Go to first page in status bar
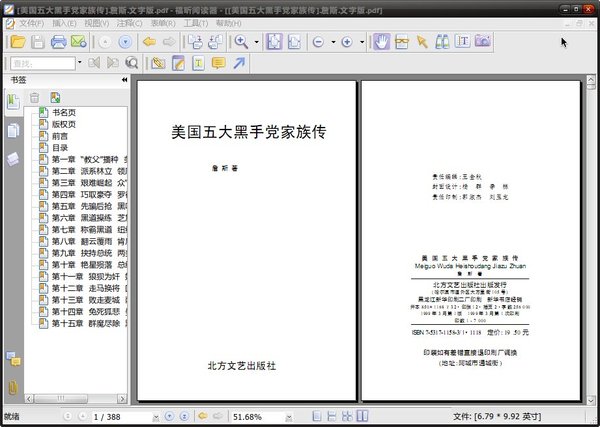This screenshot has width=600, height=427. 67,416
